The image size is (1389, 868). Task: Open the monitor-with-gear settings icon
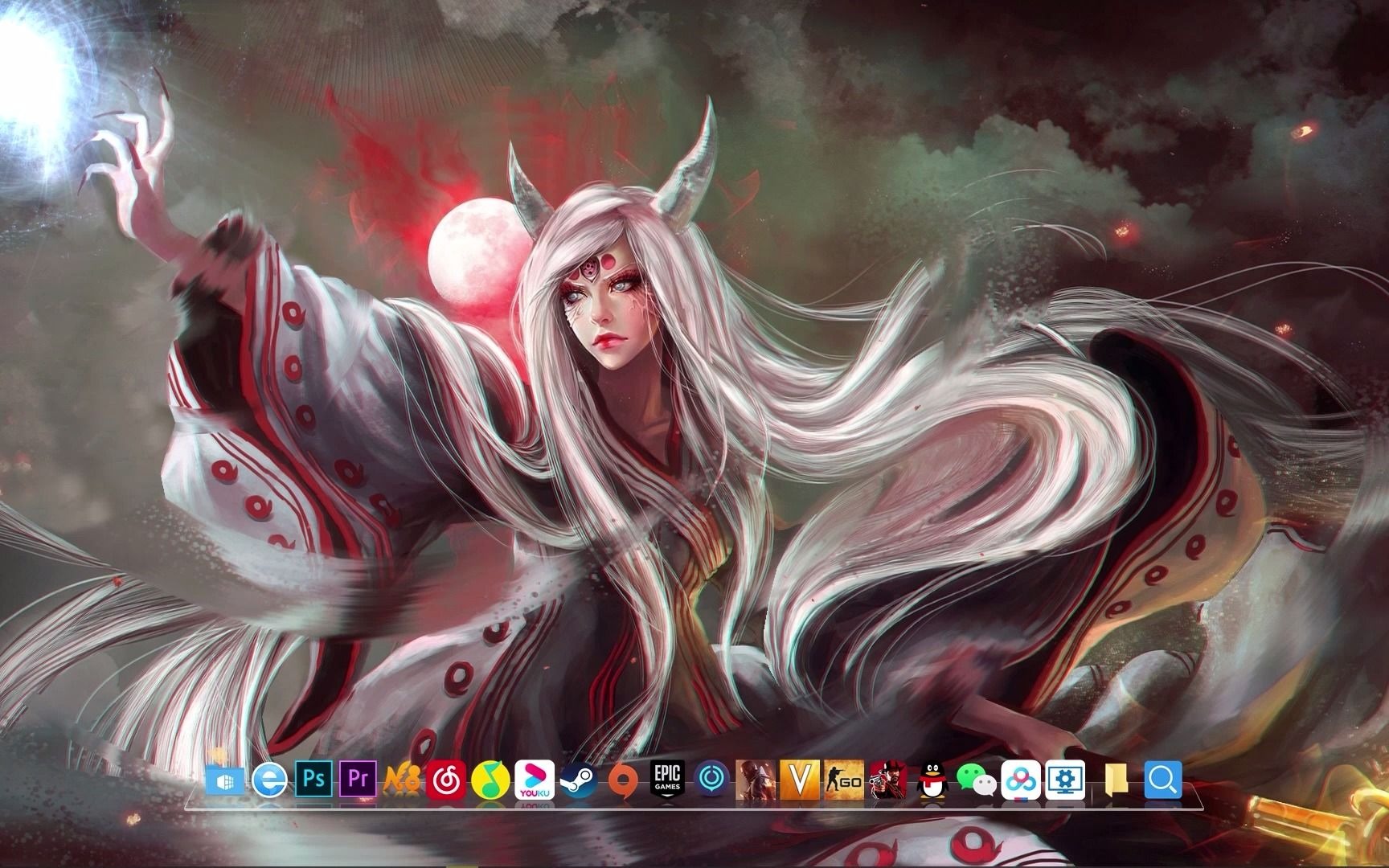point(1065,780)
